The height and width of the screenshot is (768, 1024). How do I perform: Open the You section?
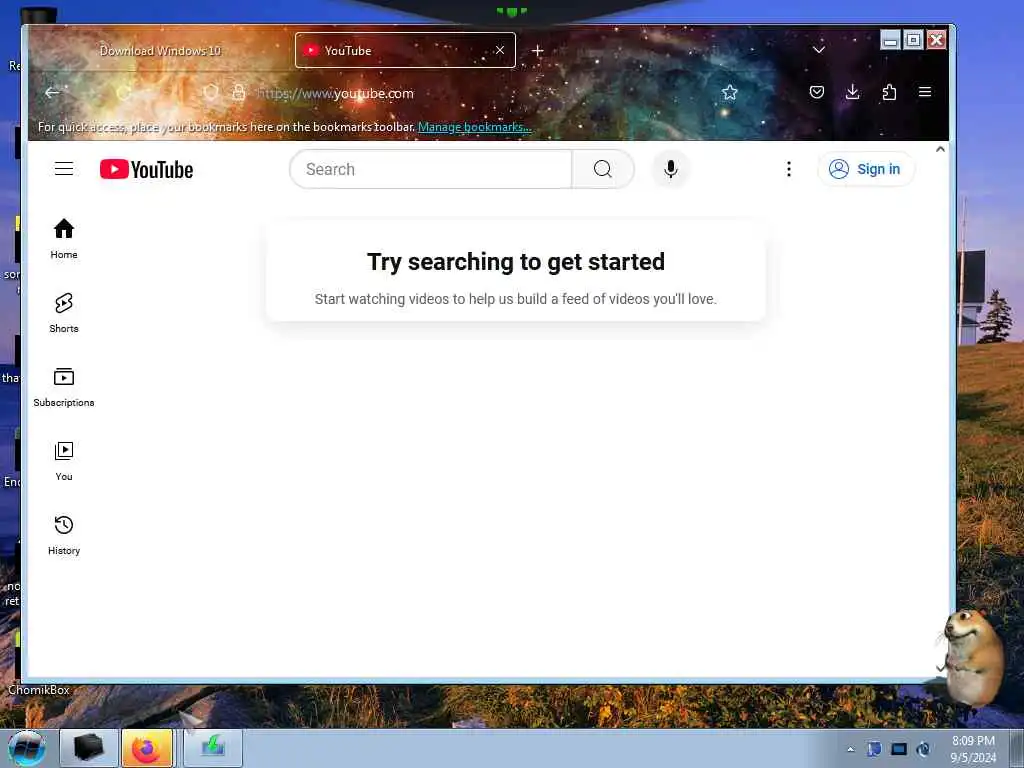coord(63,461)
